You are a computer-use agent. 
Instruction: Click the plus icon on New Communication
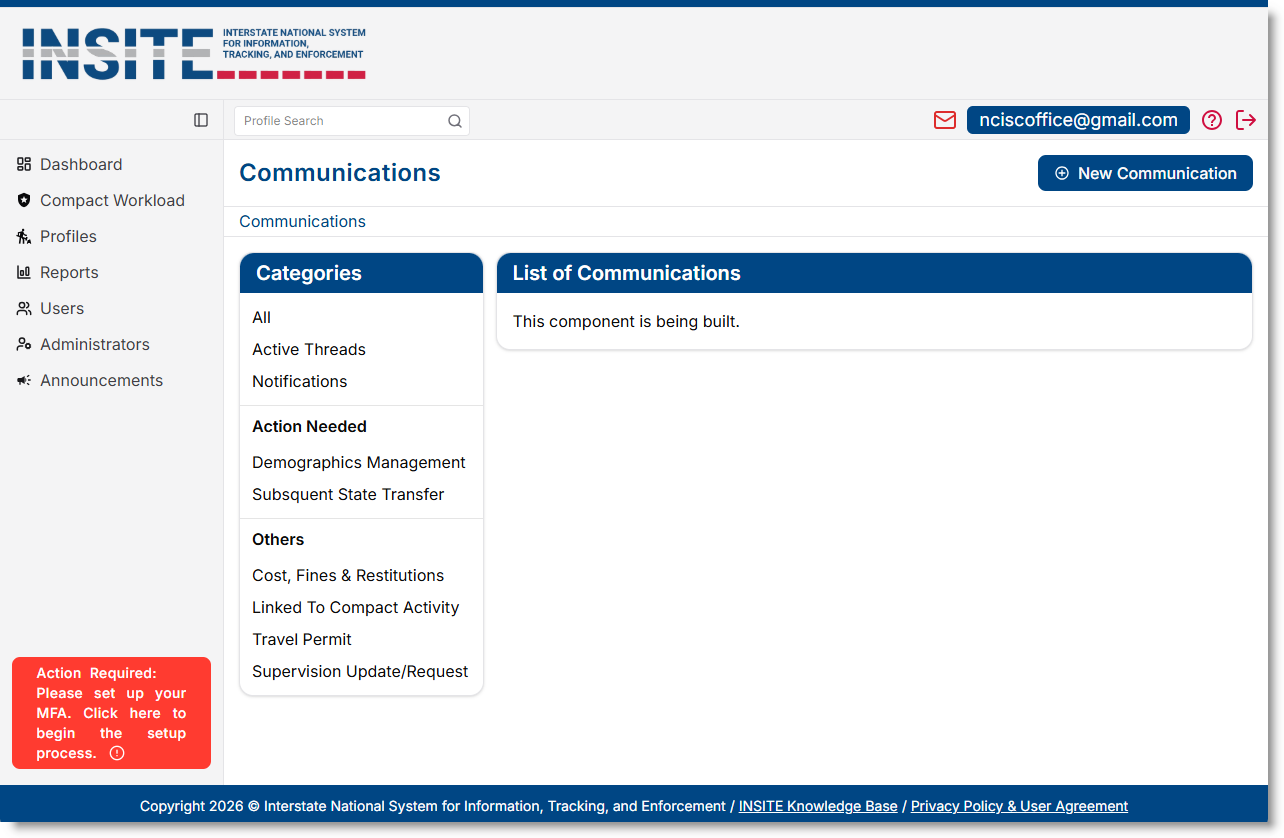click(x=1062, y=173)
